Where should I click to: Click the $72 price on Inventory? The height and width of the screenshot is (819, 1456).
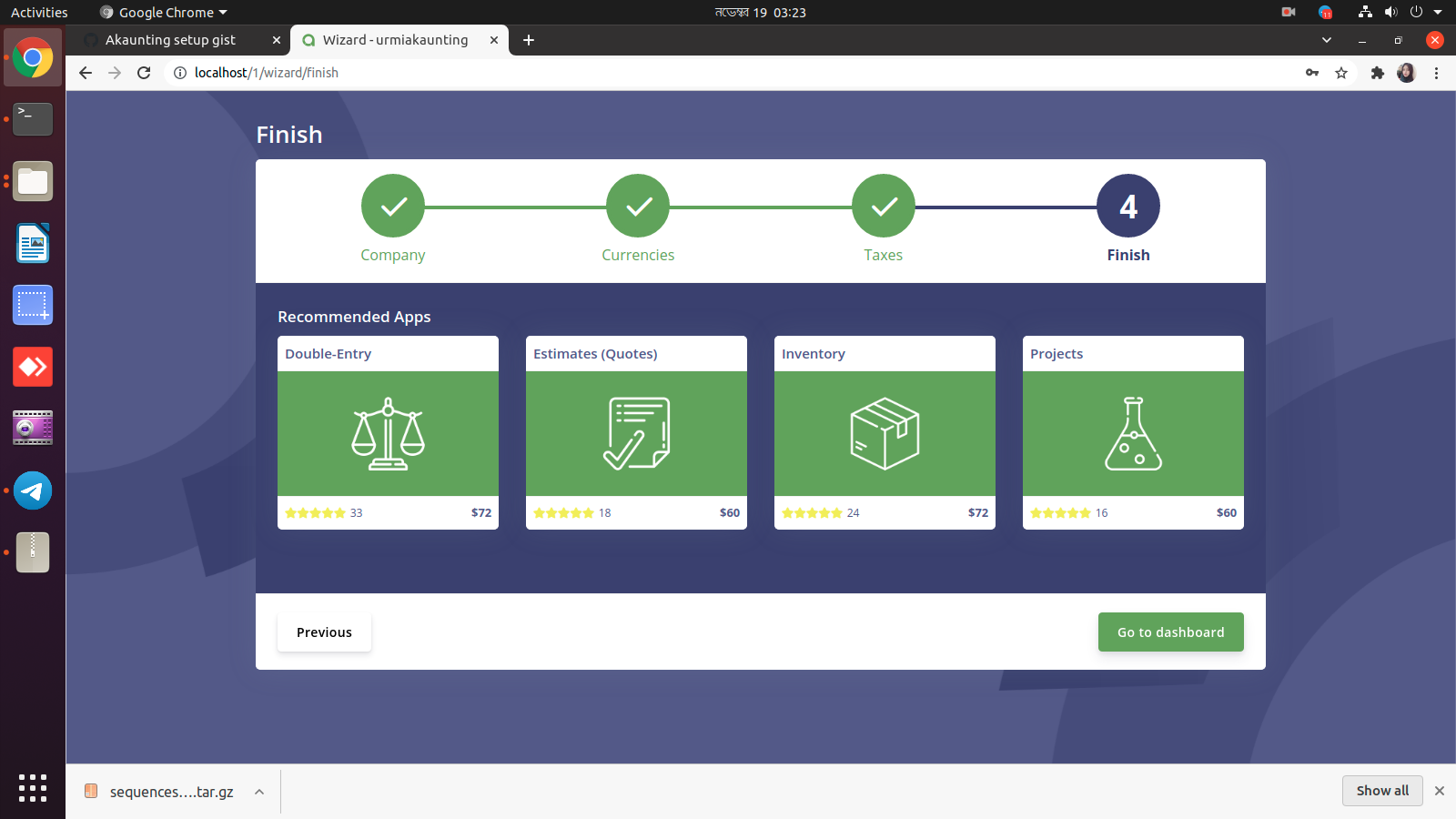click(x=978, y=513)
